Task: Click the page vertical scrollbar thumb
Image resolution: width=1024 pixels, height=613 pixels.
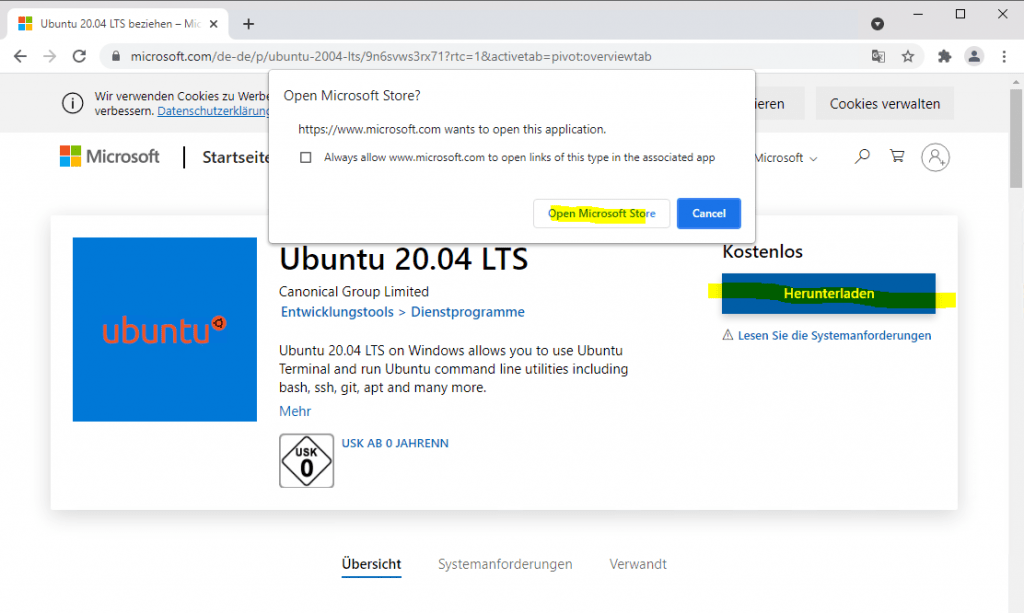Action: [x=1016, y=138]
